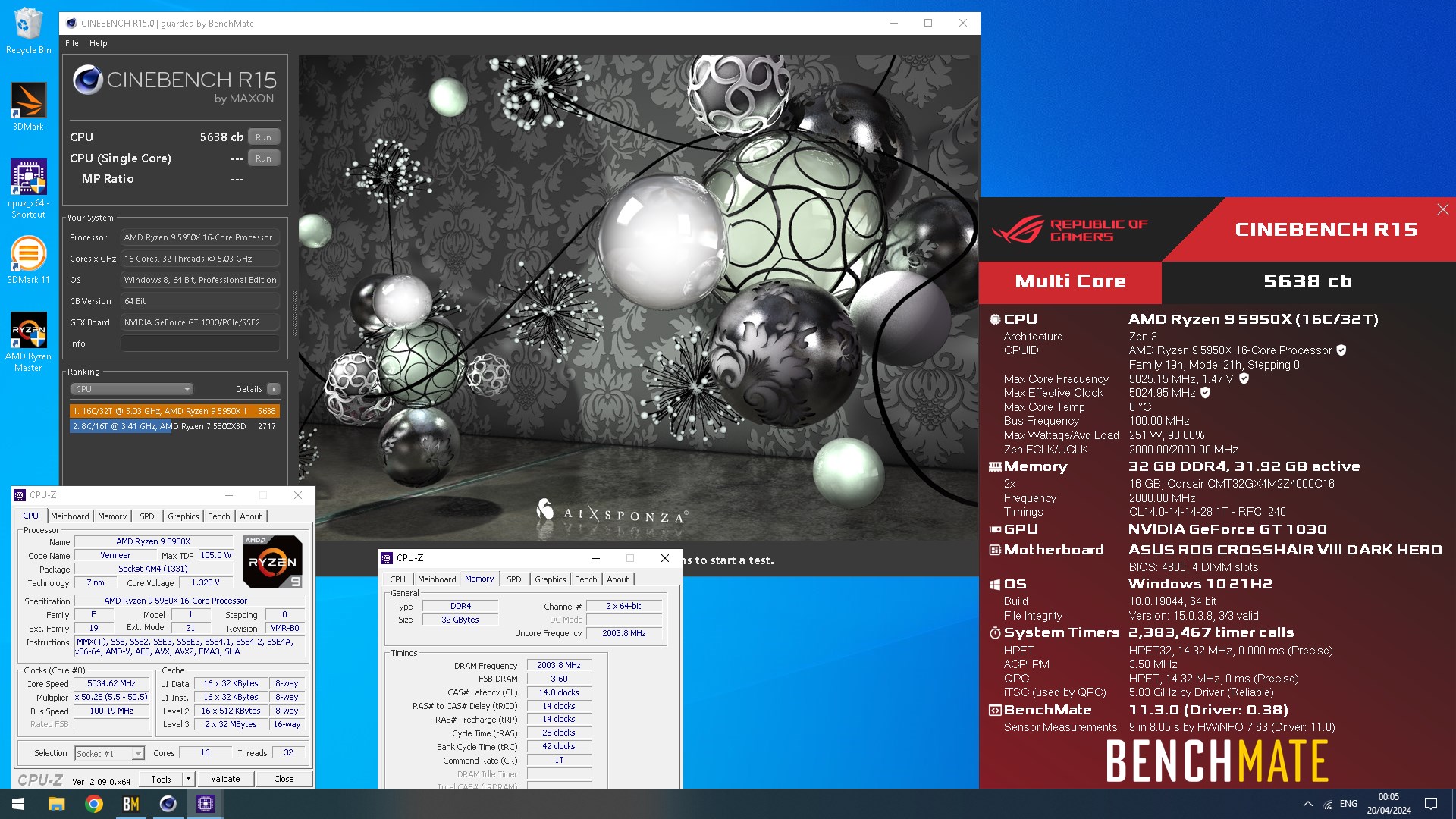
Task: Switch to Memory tab in CPU-Z CPU window
Action: pyautogui.click(x=112, y=516)
